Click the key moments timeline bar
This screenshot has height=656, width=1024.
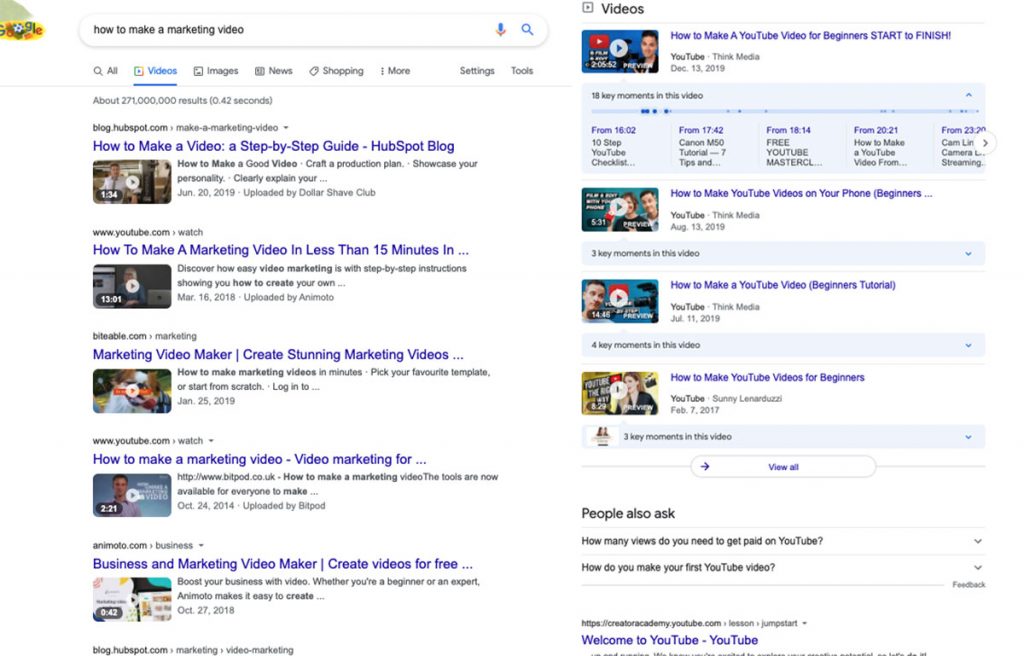click(786, 111)
